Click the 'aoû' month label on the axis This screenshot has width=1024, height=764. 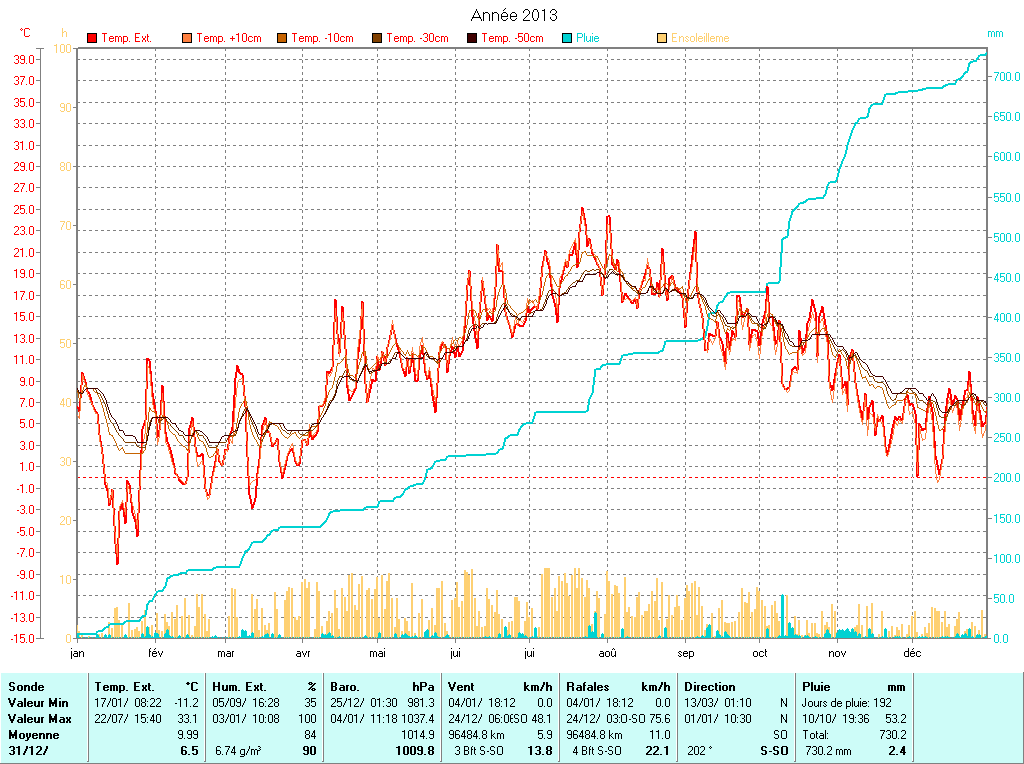coord(607,653)
